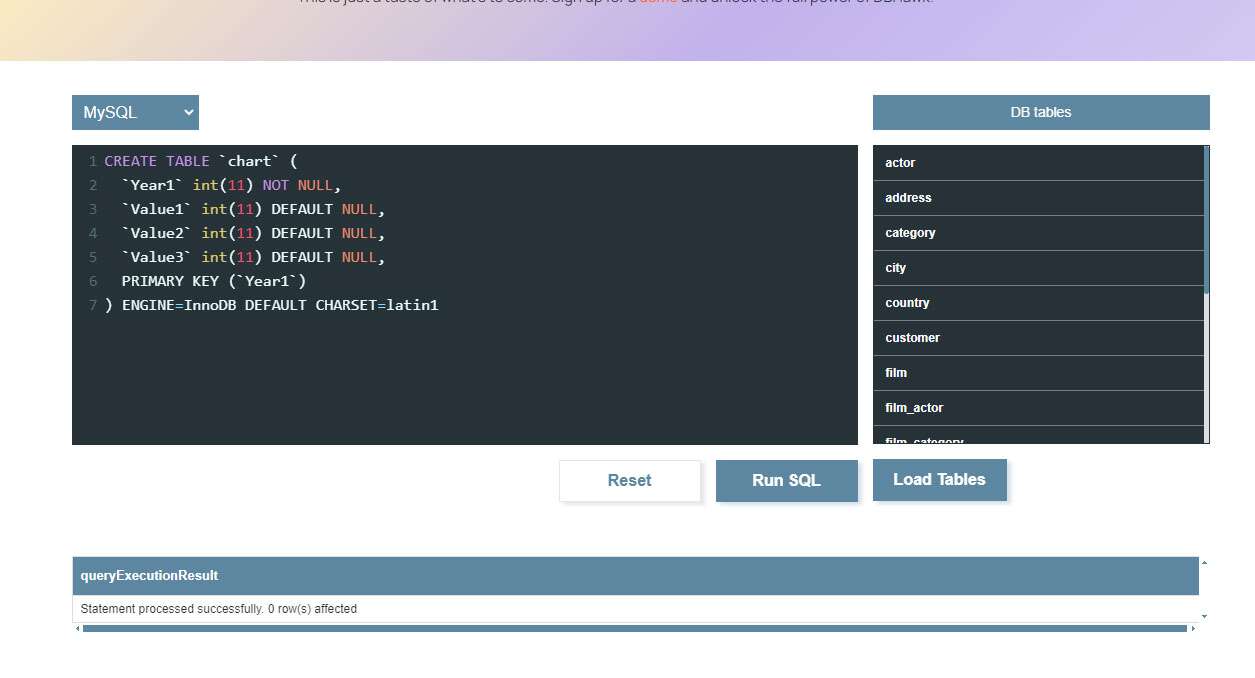The width and height of the screenshot is (1255, 678).
Task: Click Load Tables button
Action: tap(939, 480)
